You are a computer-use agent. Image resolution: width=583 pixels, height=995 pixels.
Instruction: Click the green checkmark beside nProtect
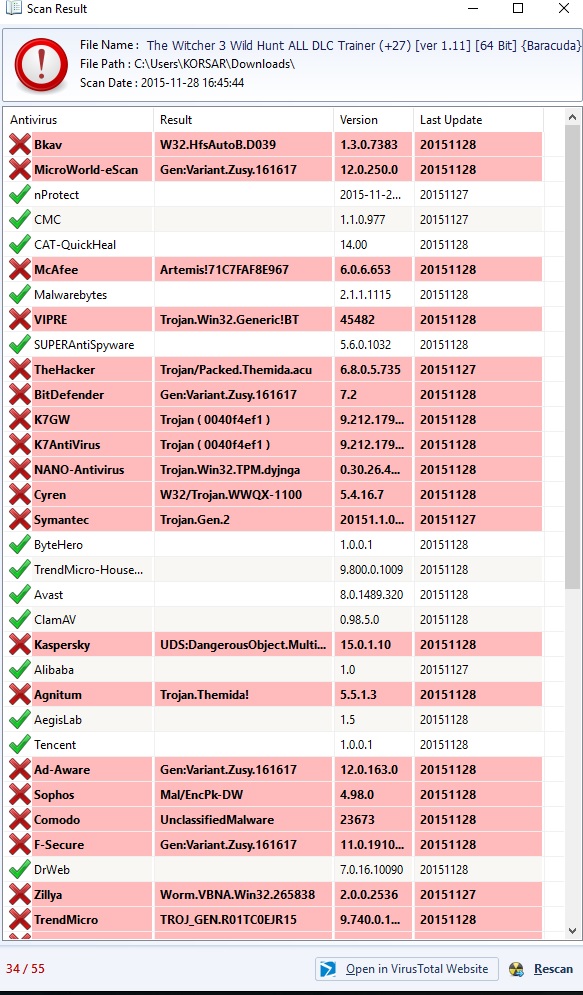tap(20, 195)
